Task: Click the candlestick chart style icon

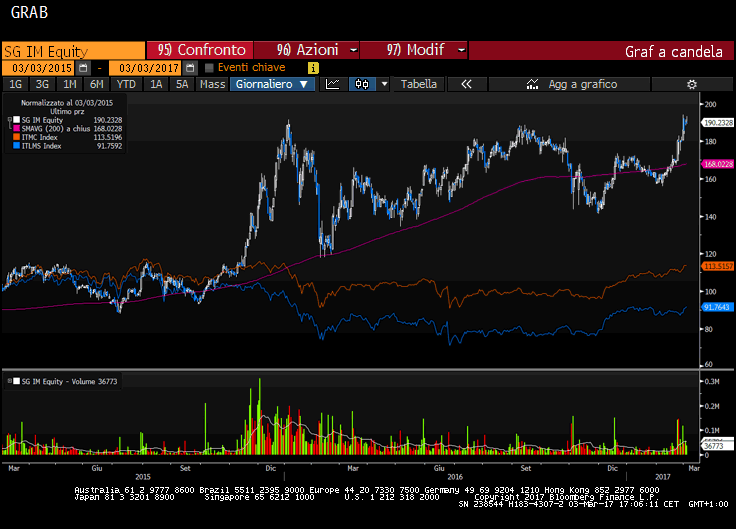Action: click(362, 84)
